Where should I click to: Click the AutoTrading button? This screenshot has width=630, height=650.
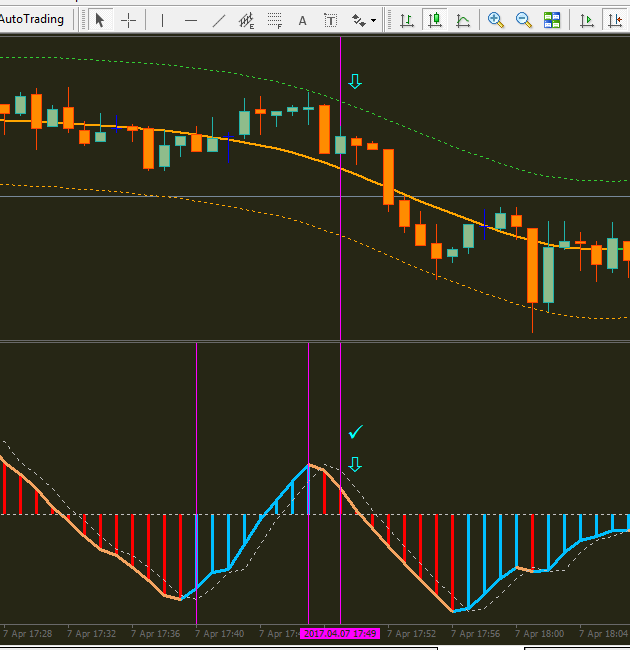click(32, 19)
